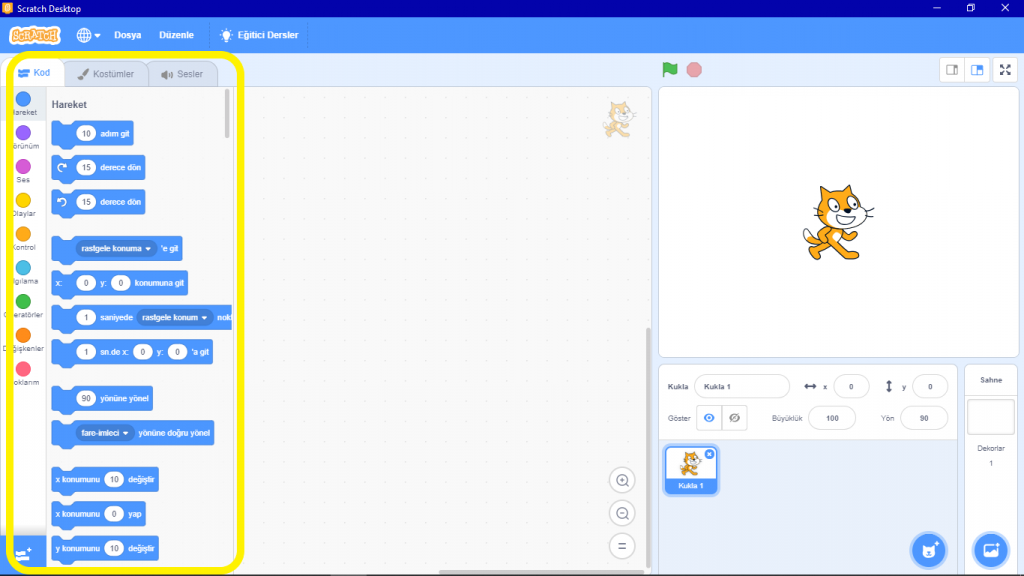Click the steps value in adım git block
The image size is (1024, 576).
click(x=86, y=134)
